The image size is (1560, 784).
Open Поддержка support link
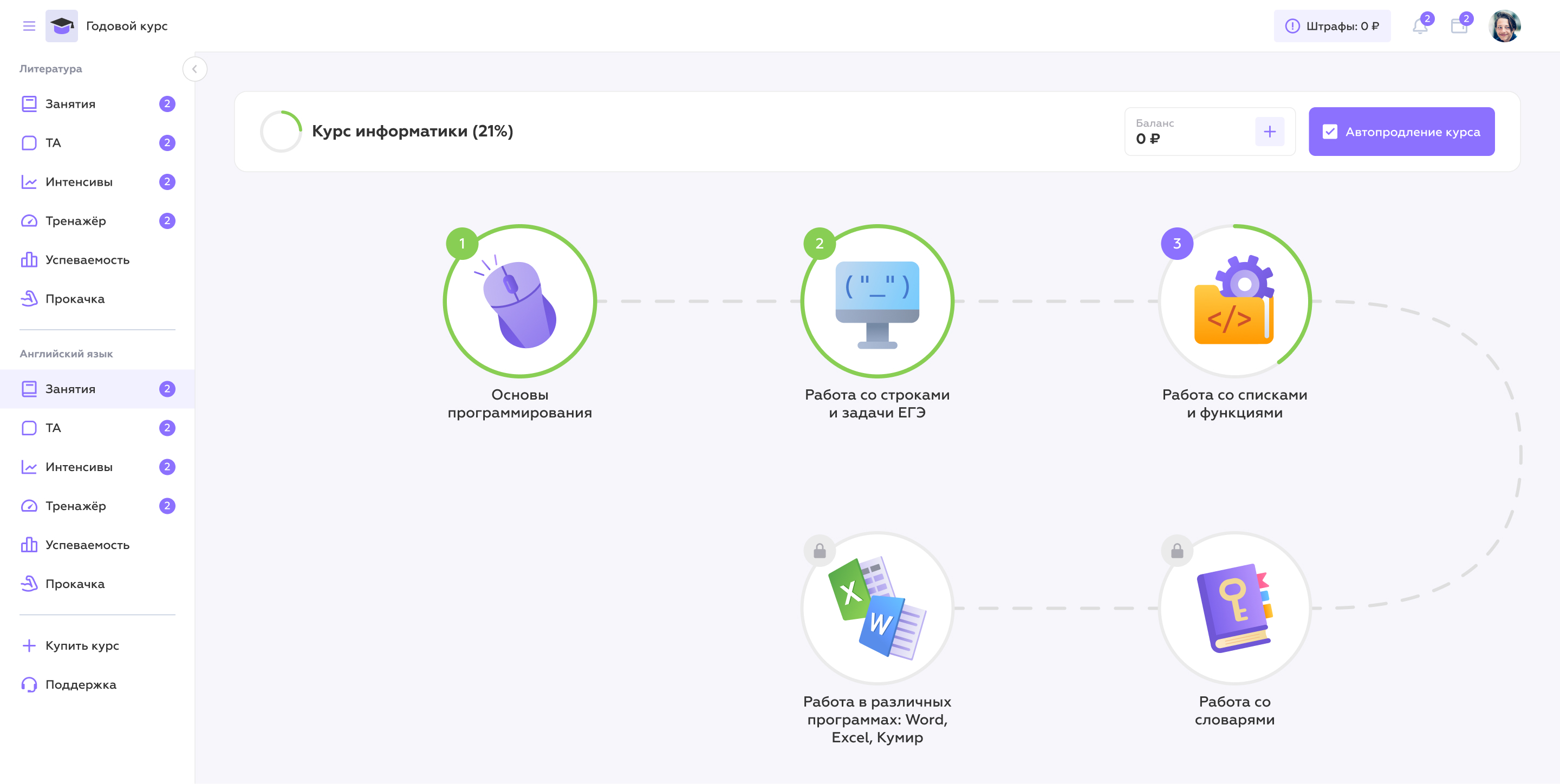click(x=81, y=685)
